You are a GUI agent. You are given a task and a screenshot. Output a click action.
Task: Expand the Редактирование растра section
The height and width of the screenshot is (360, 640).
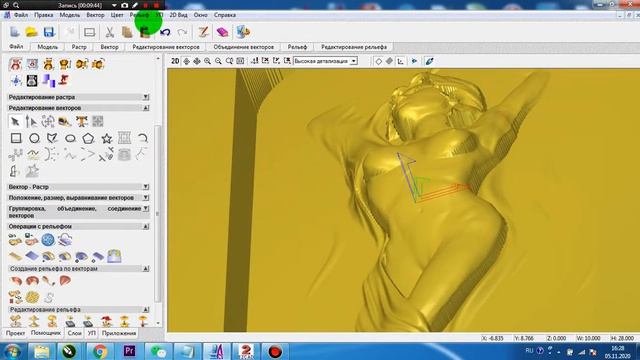pyautogui.click(x=146, y=97)
